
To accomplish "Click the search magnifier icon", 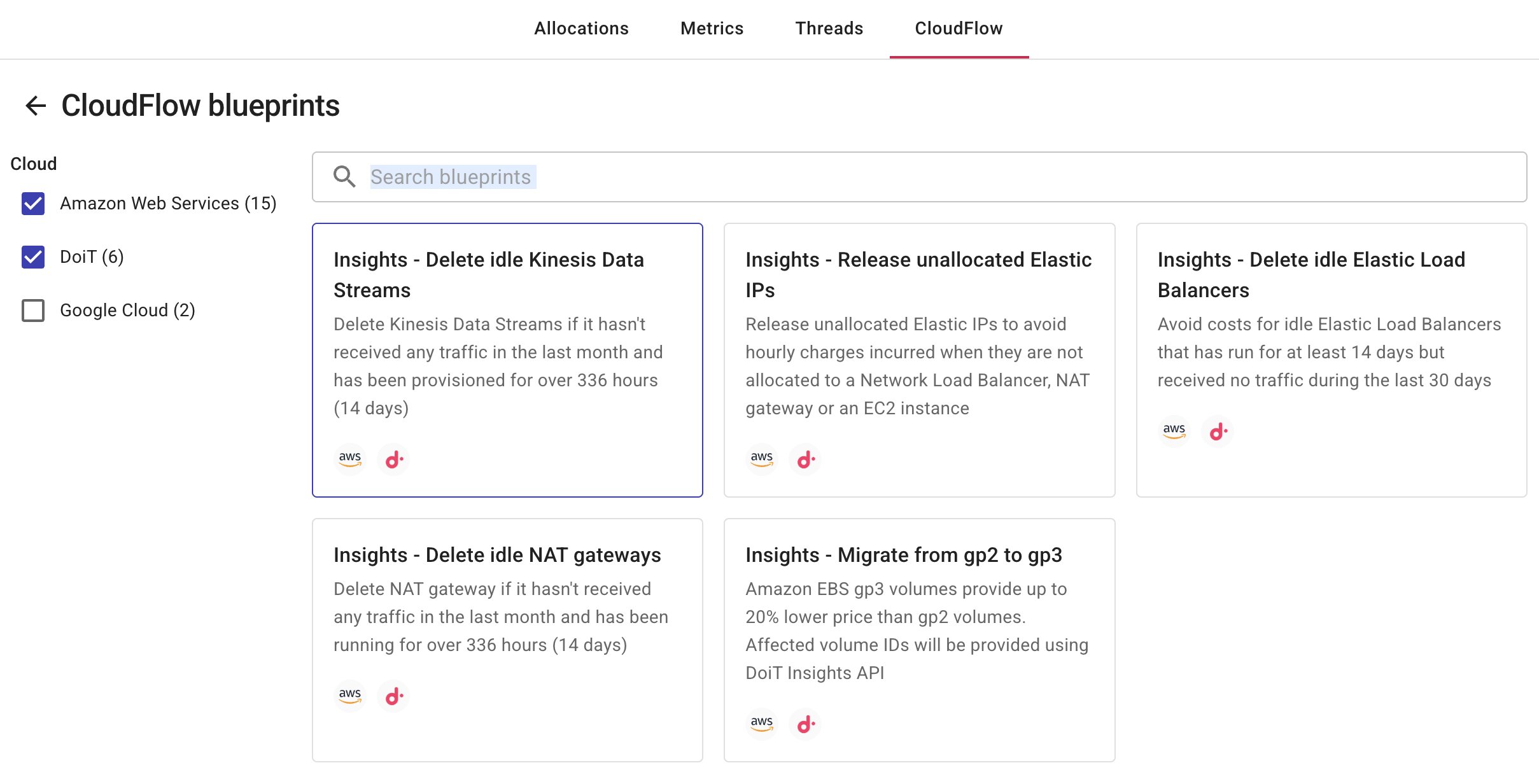I will tap(344, 176).
